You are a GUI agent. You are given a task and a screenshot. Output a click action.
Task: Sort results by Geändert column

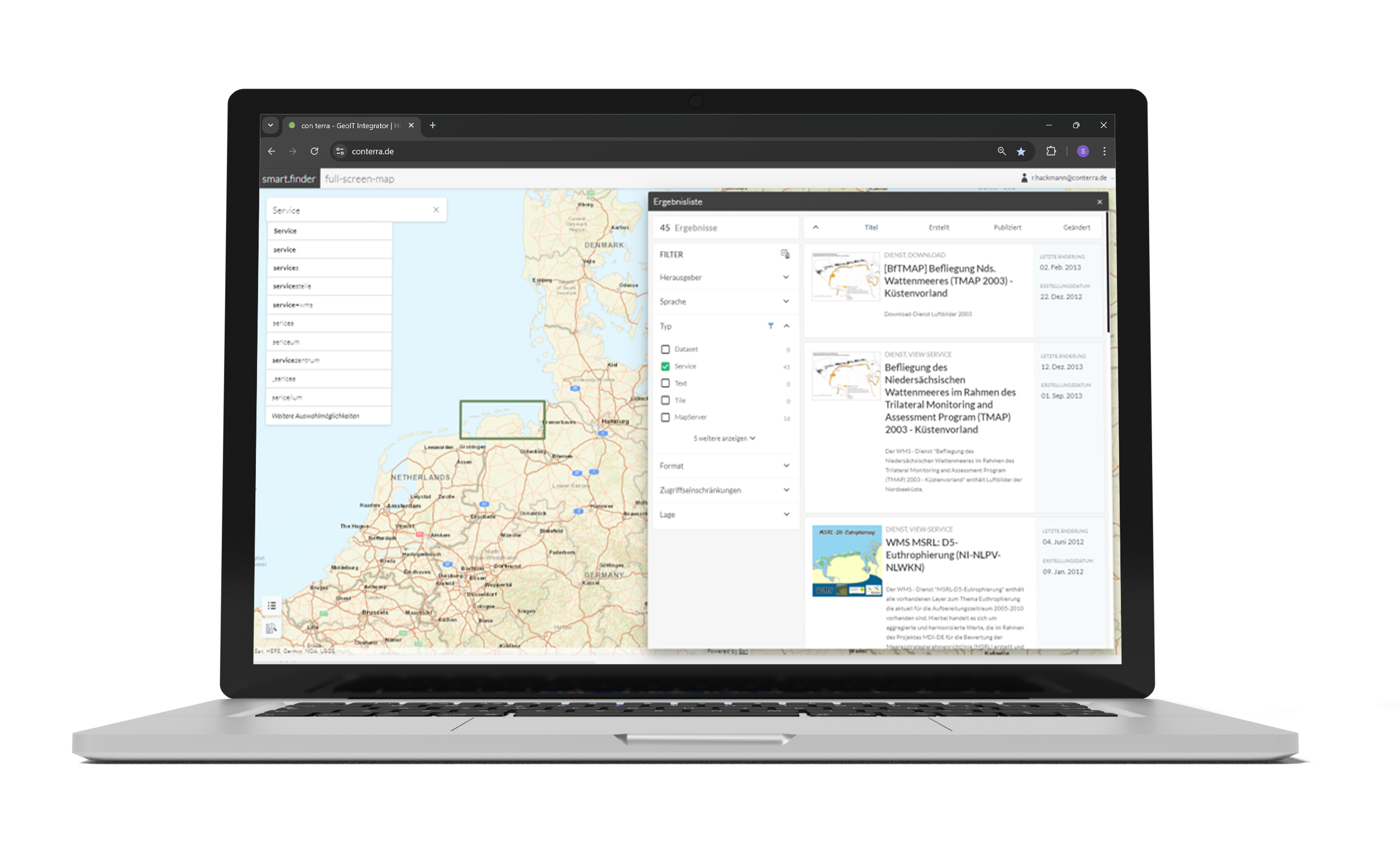click(x=1076, y=228)
